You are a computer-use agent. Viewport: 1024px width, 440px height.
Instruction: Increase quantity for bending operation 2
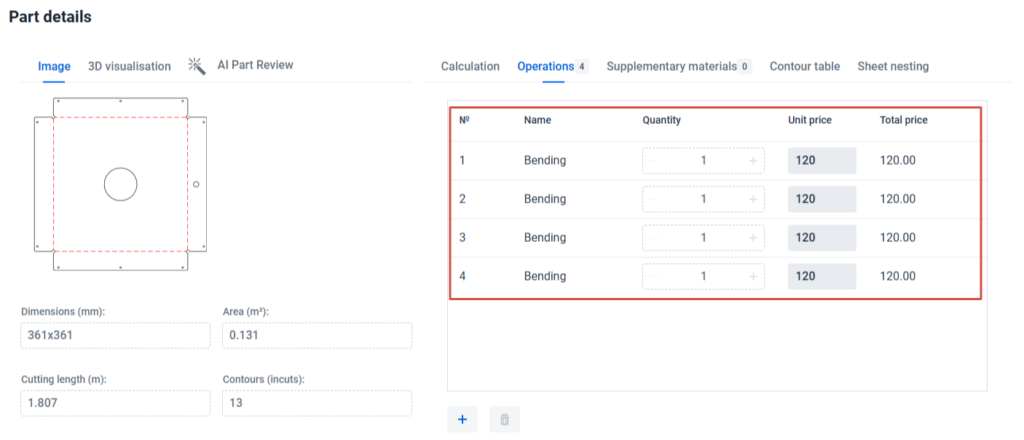click(x=753, y=199)
